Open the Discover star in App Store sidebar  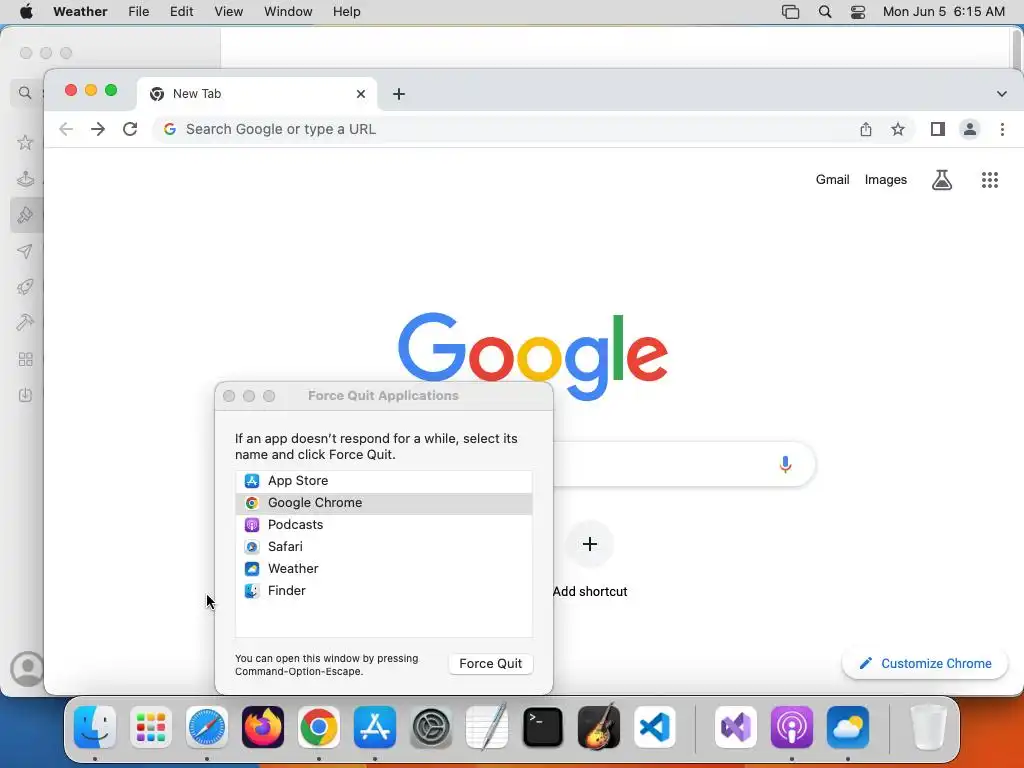(x=25, y=142)
